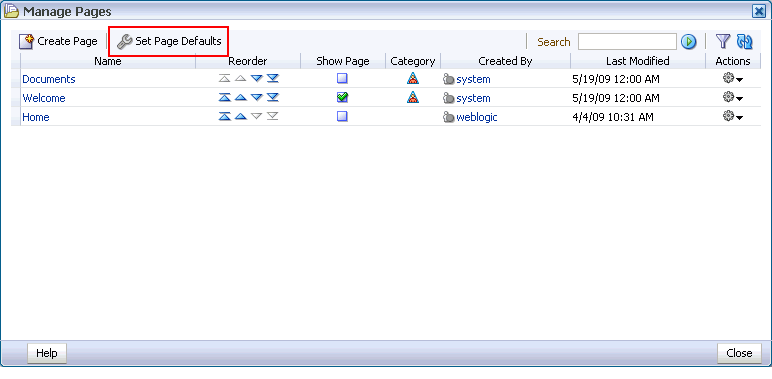Open Actions menu for Home
The width and height of the screenshot is (772, 379).
[733, 117]
